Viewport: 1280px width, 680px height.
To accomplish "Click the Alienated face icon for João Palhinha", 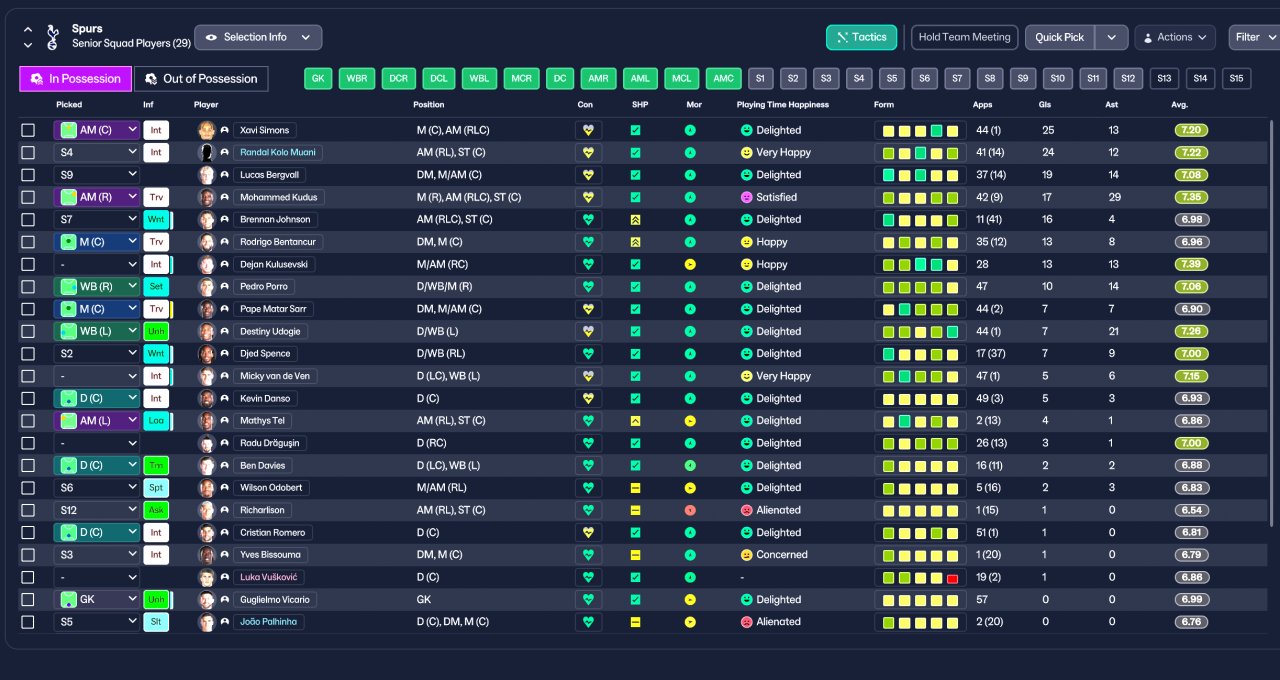I will click(x=746, y=622).
